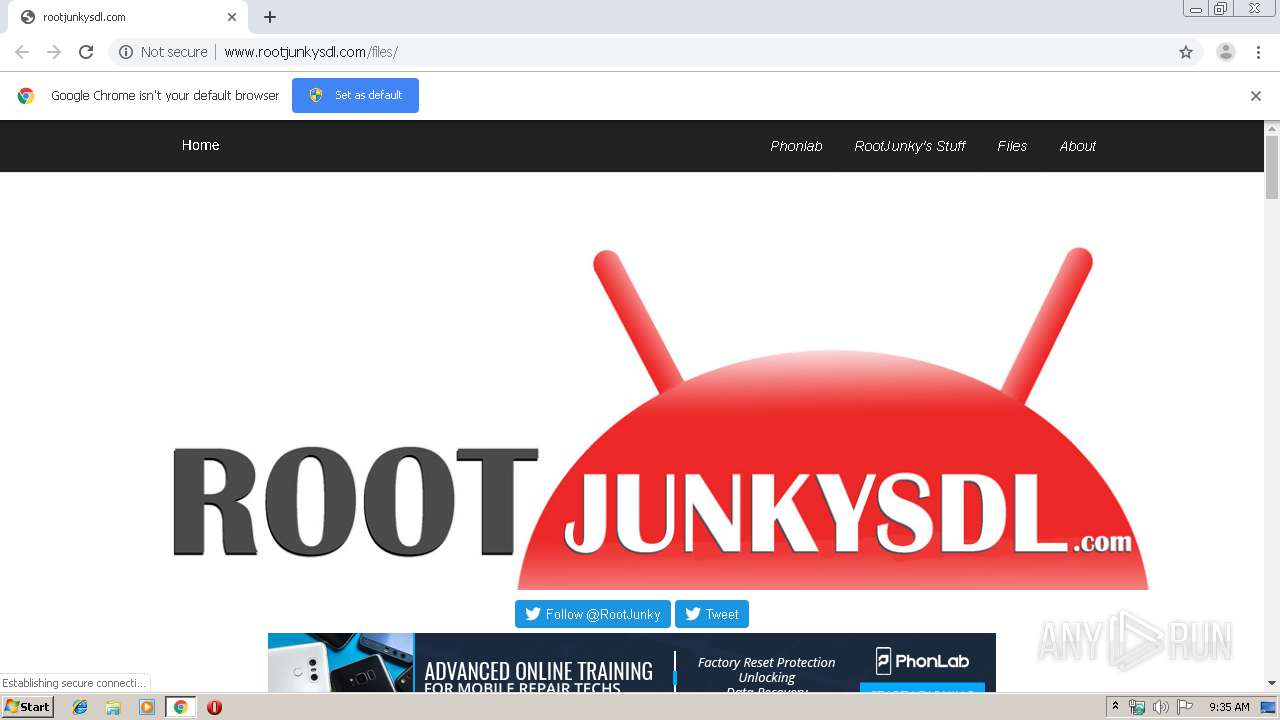Open the About menu item
This screenshot has height=720, width=1280.
click(1078, 146)
